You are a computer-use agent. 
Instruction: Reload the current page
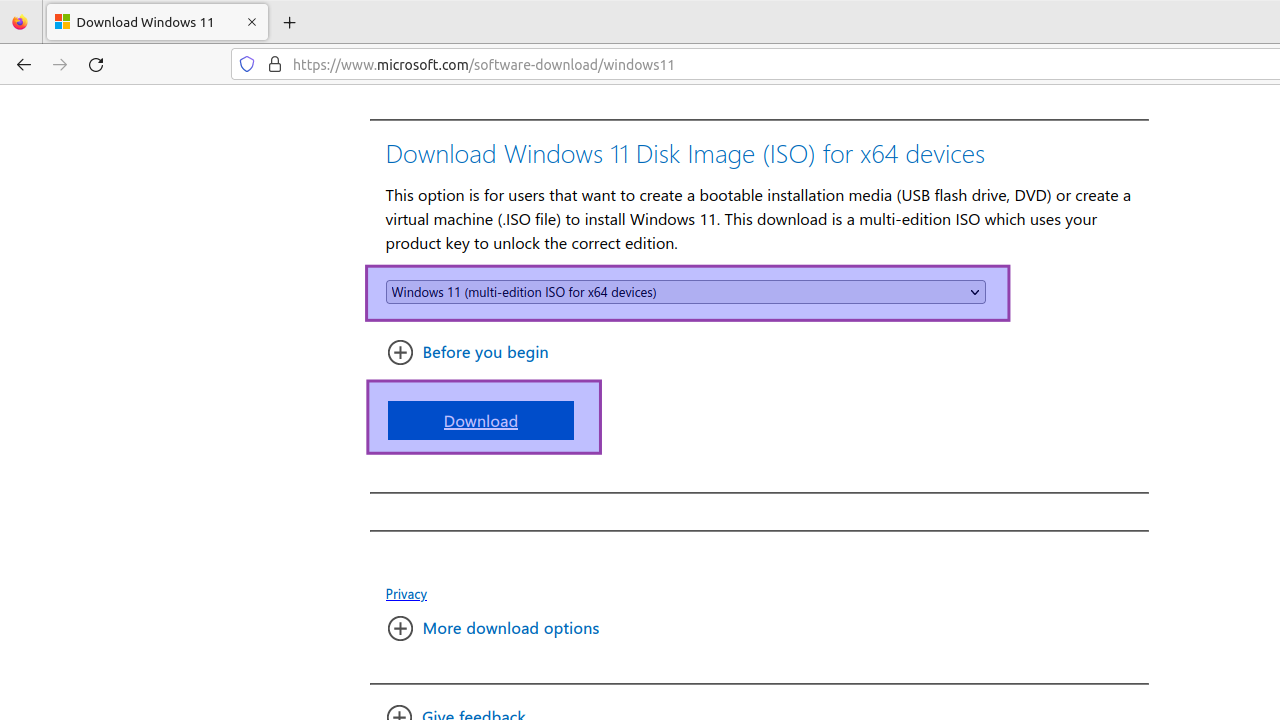[96, 64]
